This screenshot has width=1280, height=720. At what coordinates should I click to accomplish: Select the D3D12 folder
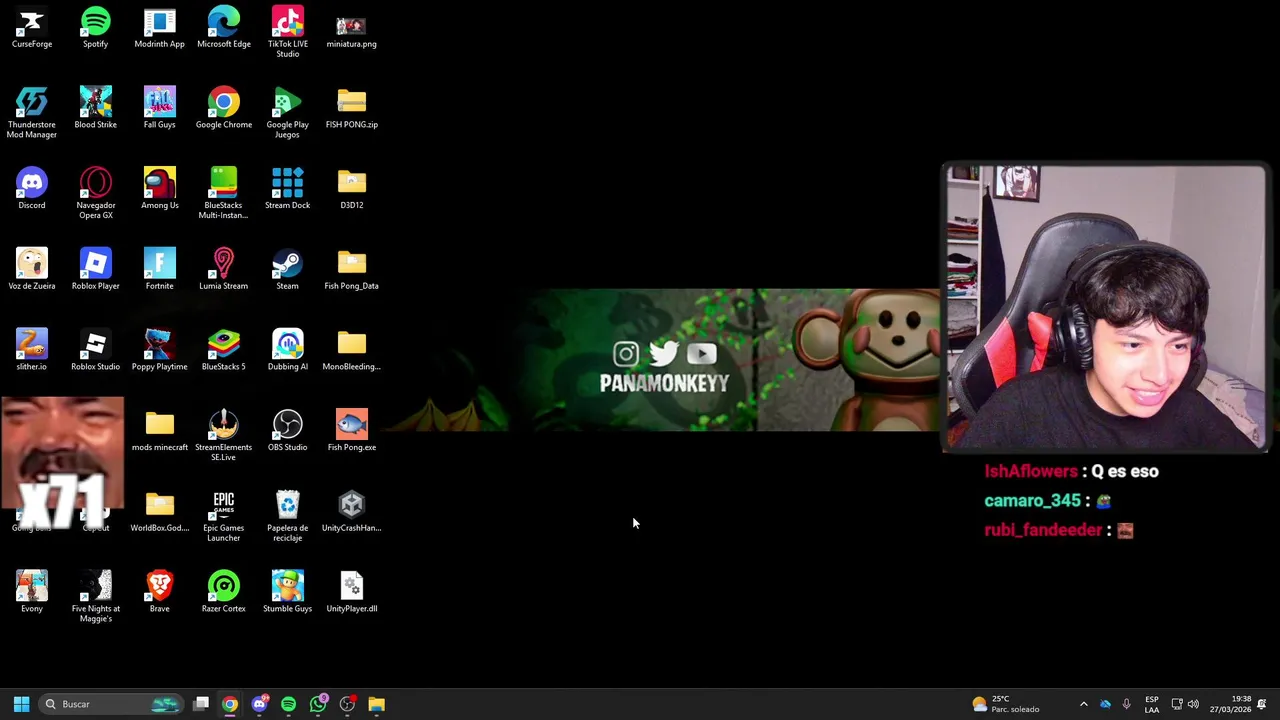(x=352, y=190)
